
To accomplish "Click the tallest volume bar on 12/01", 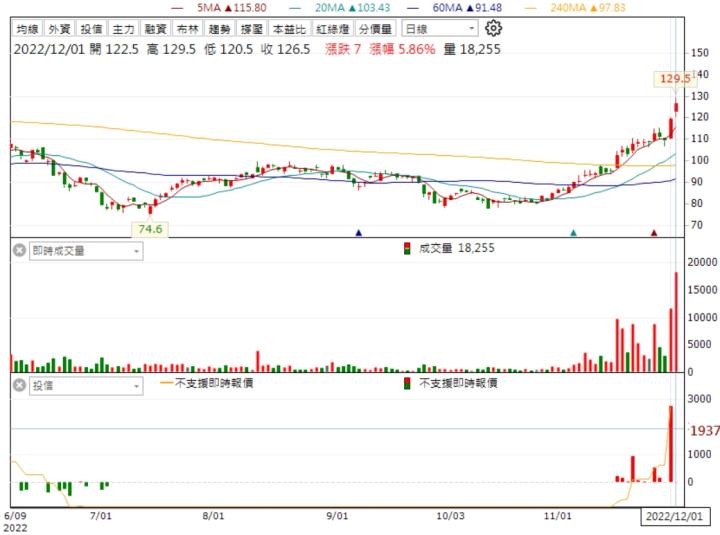I will click(676, 322).
